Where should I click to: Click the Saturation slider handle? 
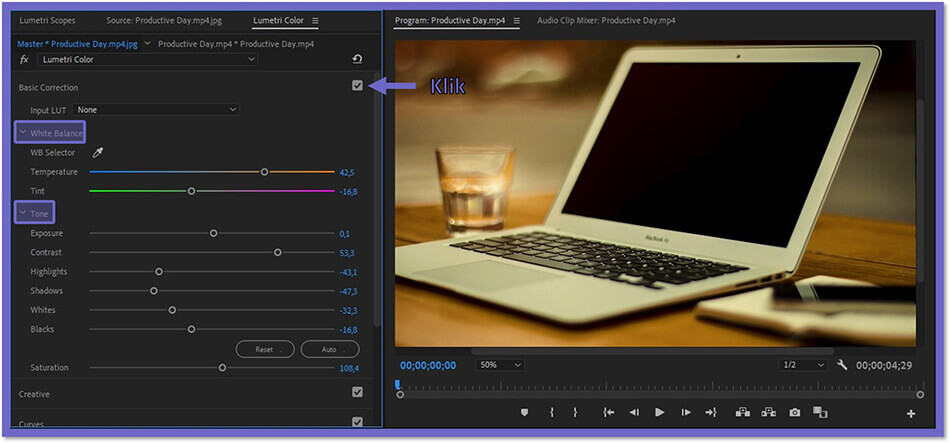[x=222, y=368]
